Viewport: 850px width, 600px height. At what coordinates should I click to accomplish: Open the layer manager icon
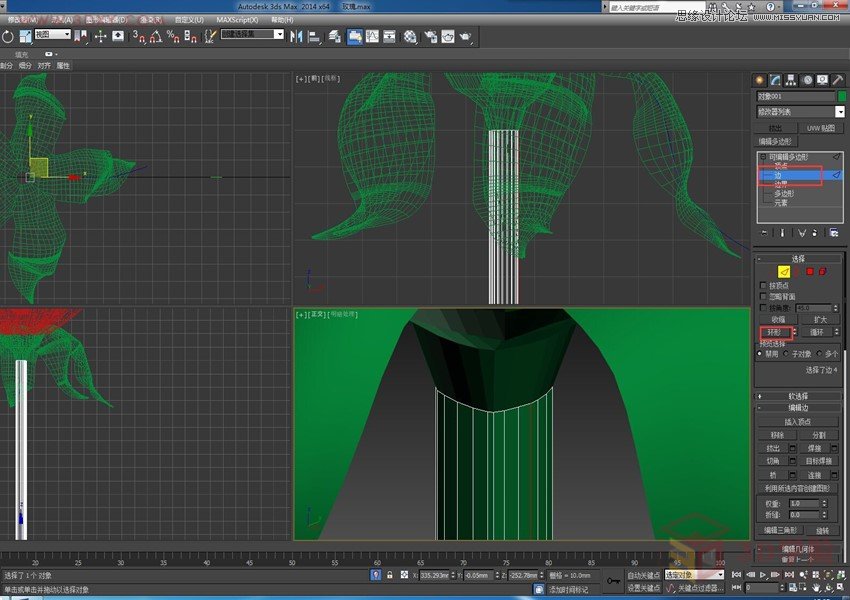(335, 36)
